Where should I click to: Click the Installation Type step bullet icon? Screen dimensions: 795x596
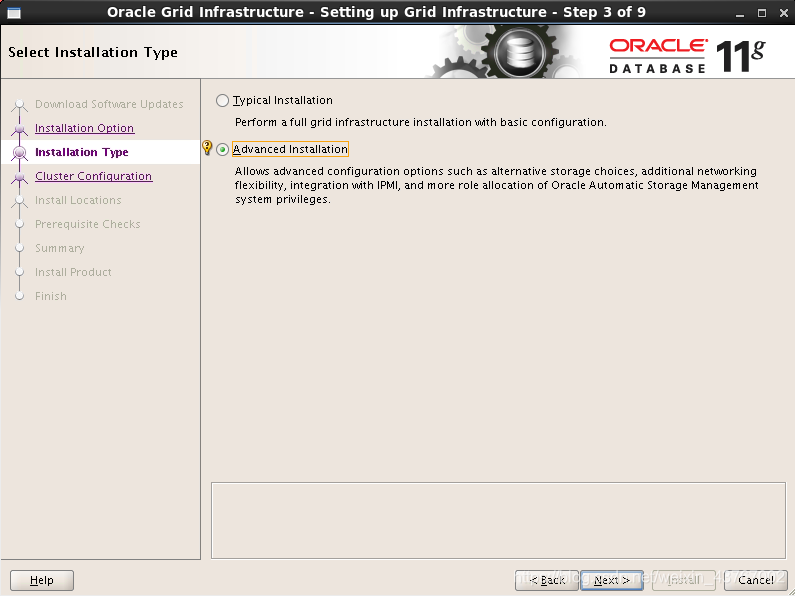(x=19, y=152)
